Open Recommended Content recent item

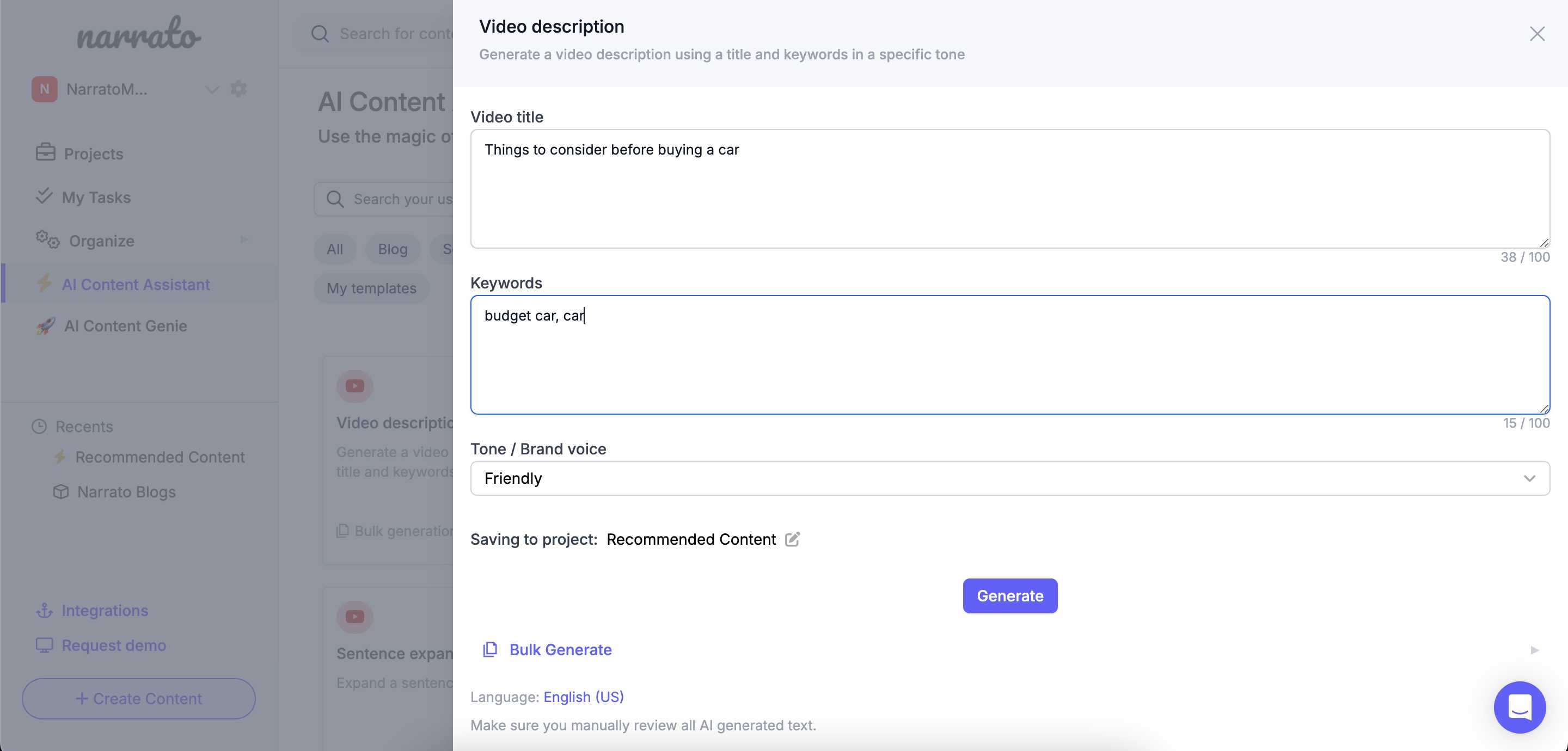[x=160, y=457]
